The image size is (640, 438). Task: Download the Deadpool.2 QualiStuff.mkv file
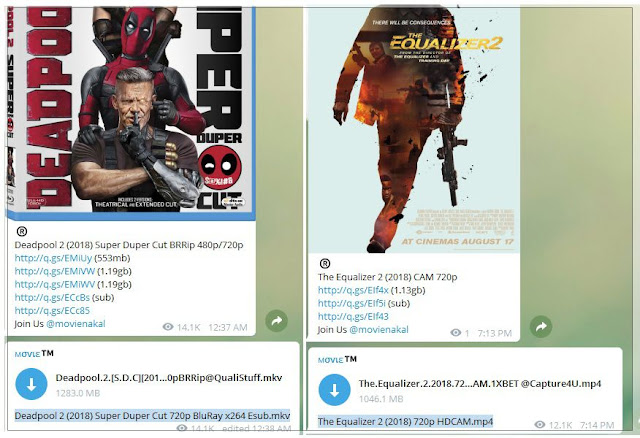[x=31, y=384]
